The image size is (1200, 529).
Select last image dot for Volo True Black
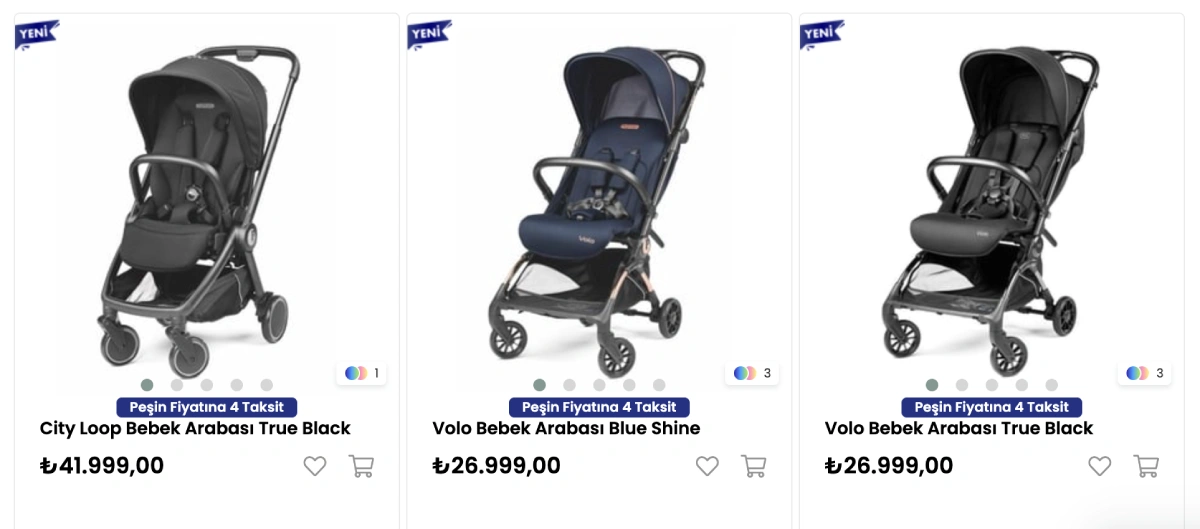click(1051, 385)
